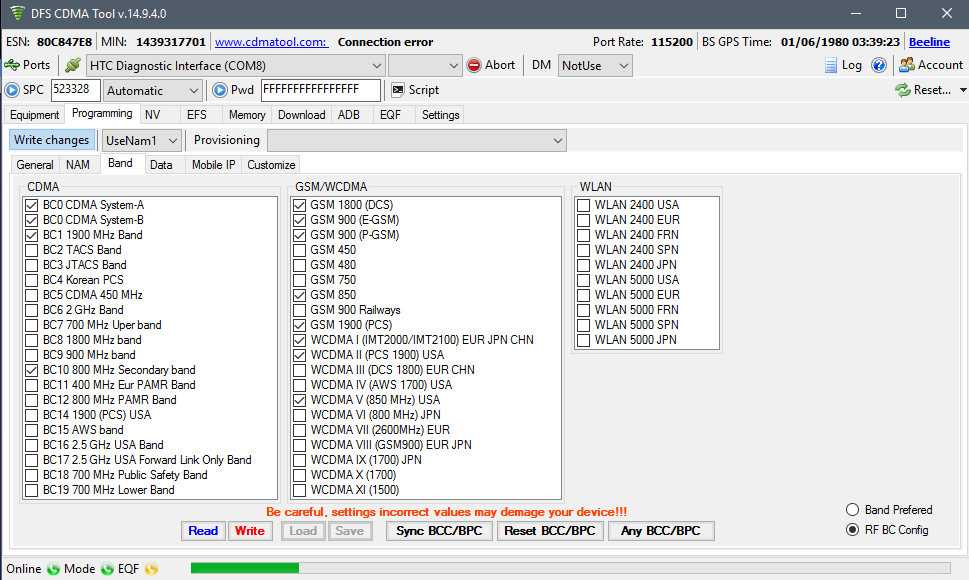The image size is (969, 580).
Task: Click the green progress bar
Action: coord(245,568)
